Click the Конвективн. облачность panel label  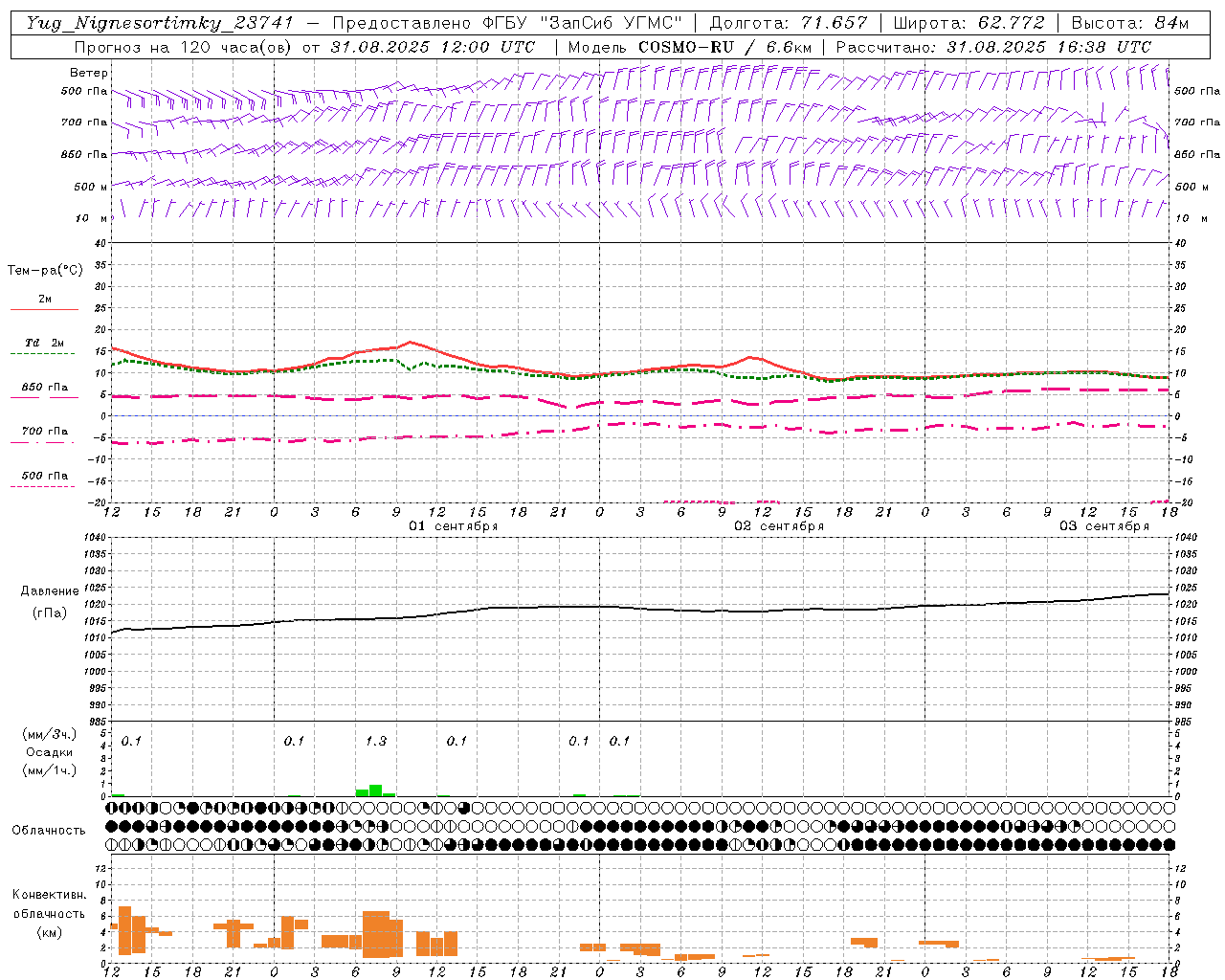50,904
